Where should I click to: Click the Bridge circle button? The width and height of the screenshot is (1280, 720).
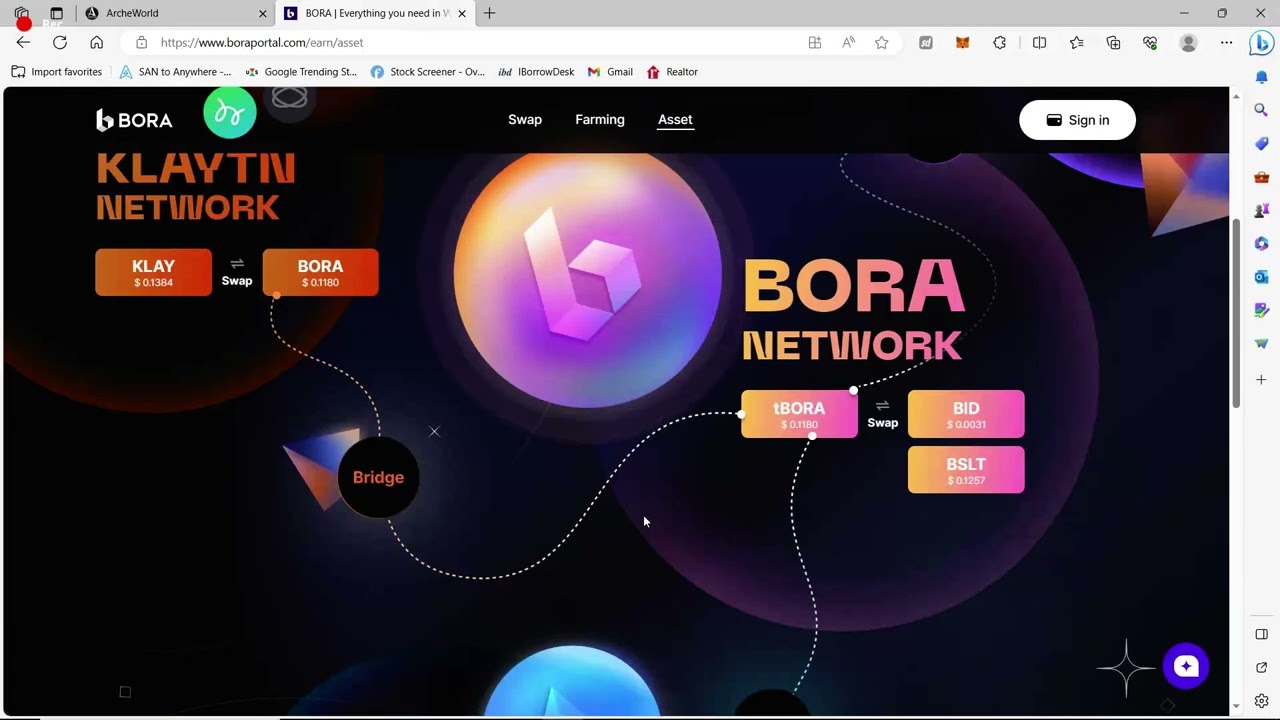(378, 477)
